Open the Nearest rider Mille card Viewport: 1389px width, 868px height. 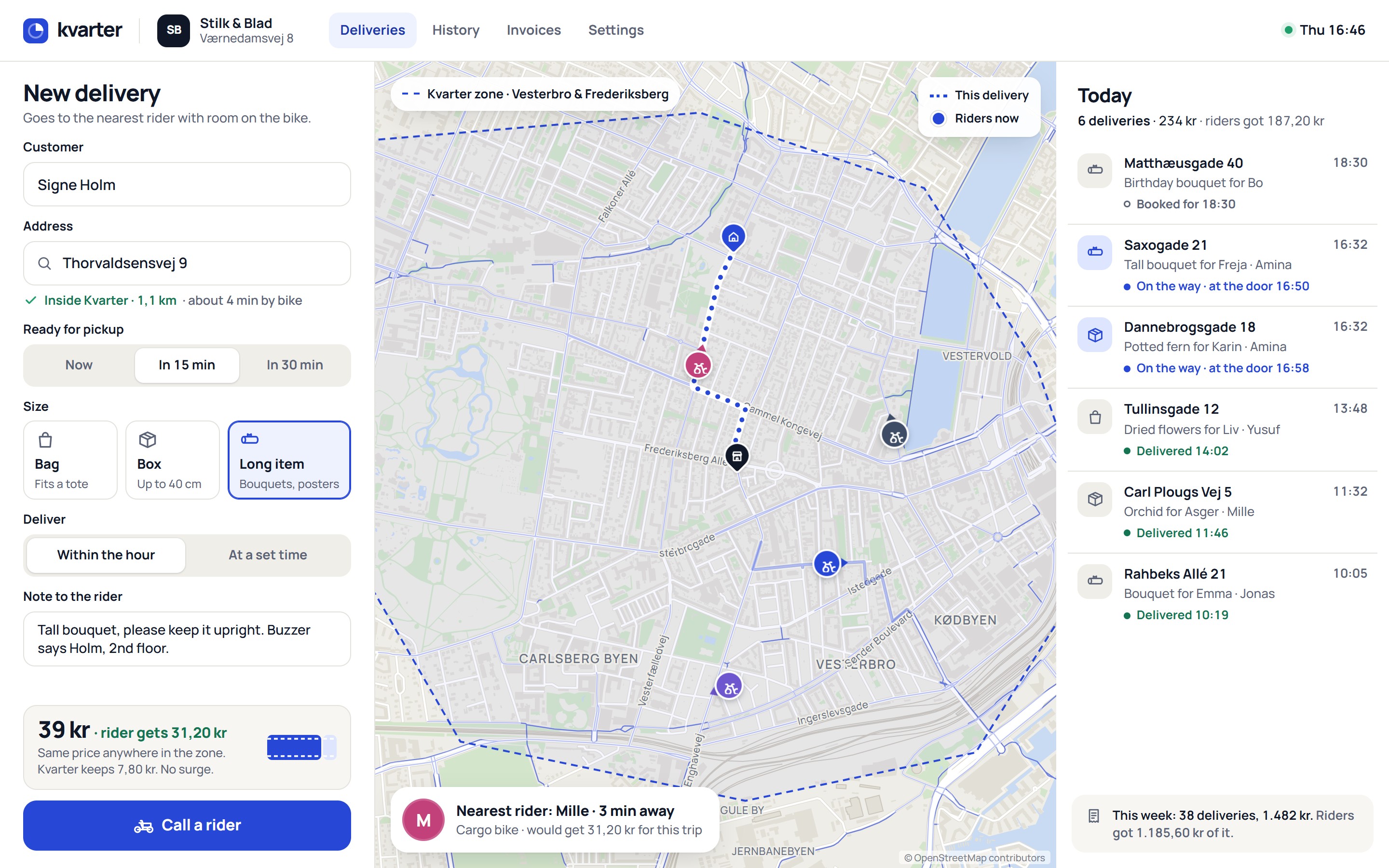coord(555,820)
